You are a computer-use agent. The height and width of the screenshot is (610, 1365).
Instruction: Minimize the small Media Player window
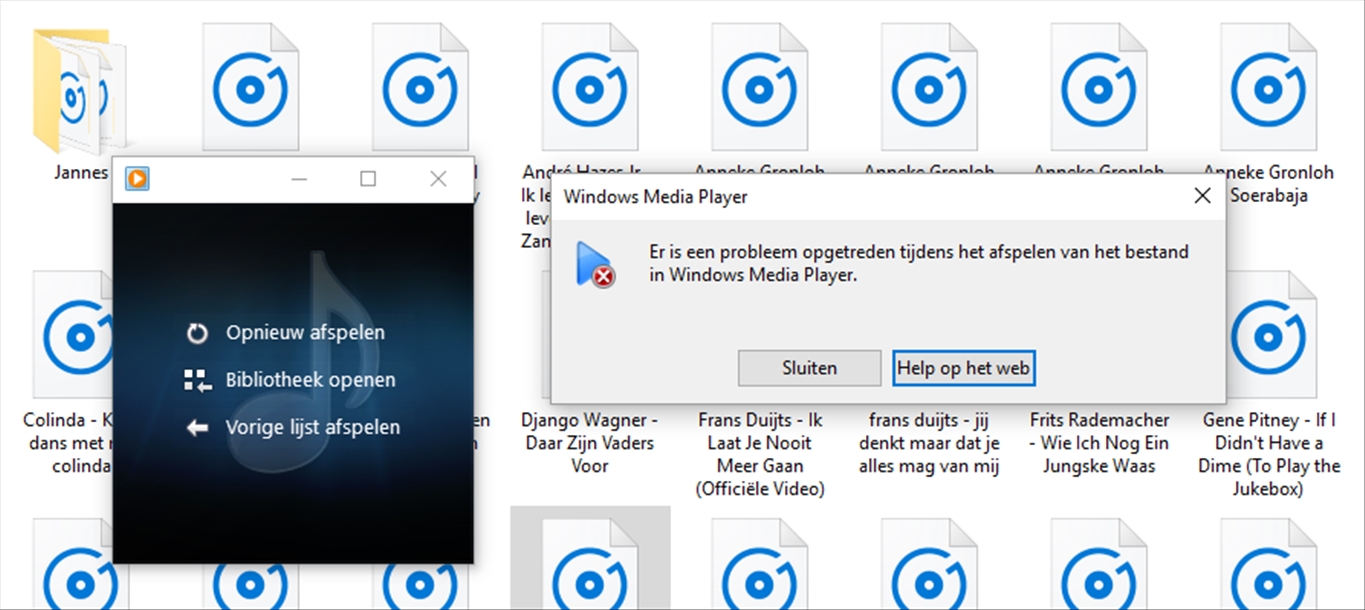[x=299, y=179]
